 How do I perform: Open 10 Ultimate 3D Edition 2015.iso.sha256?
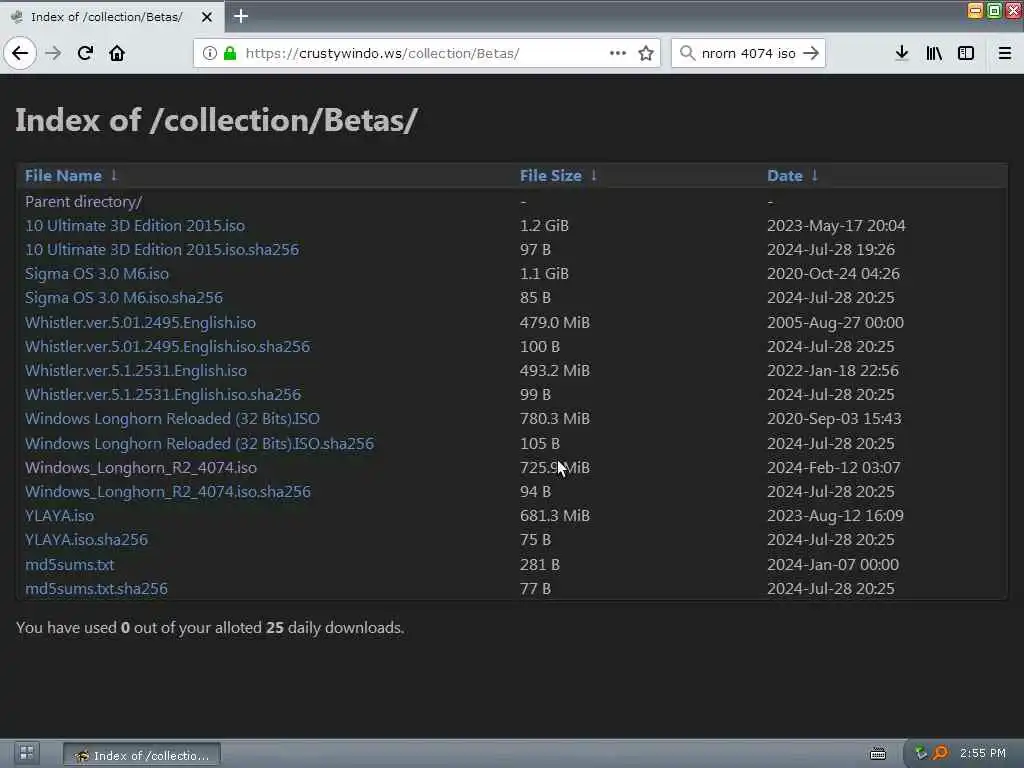(x=162, y=249)
